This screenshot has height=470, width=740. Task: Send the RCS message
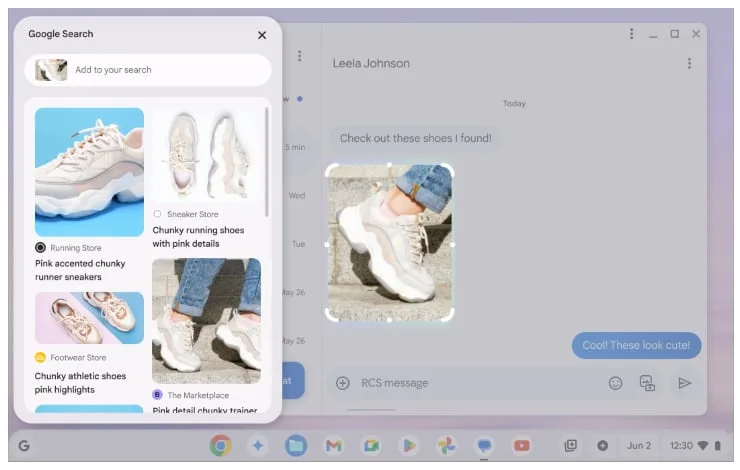[x=684, y=383]
